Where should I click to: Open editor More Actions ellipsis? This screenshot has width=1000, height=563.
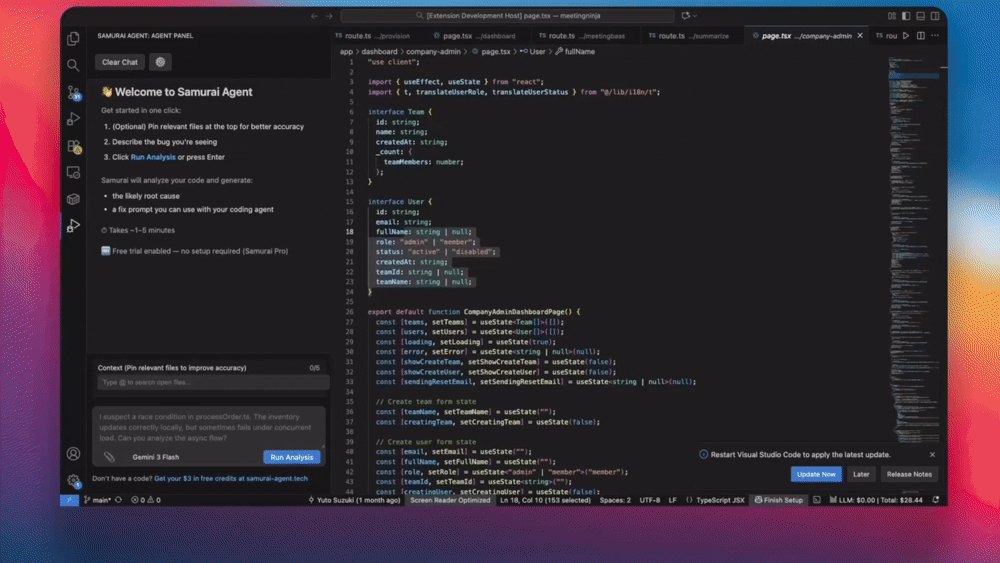click(935, 36)
